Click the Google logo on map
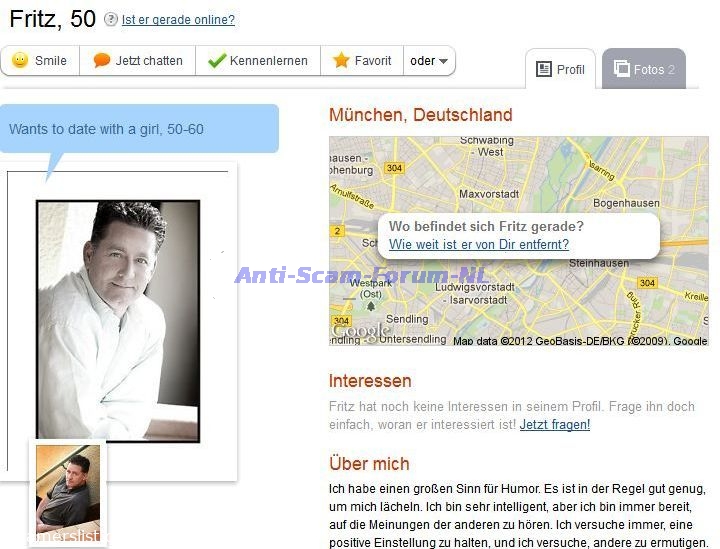 click(x=360, y=331)
